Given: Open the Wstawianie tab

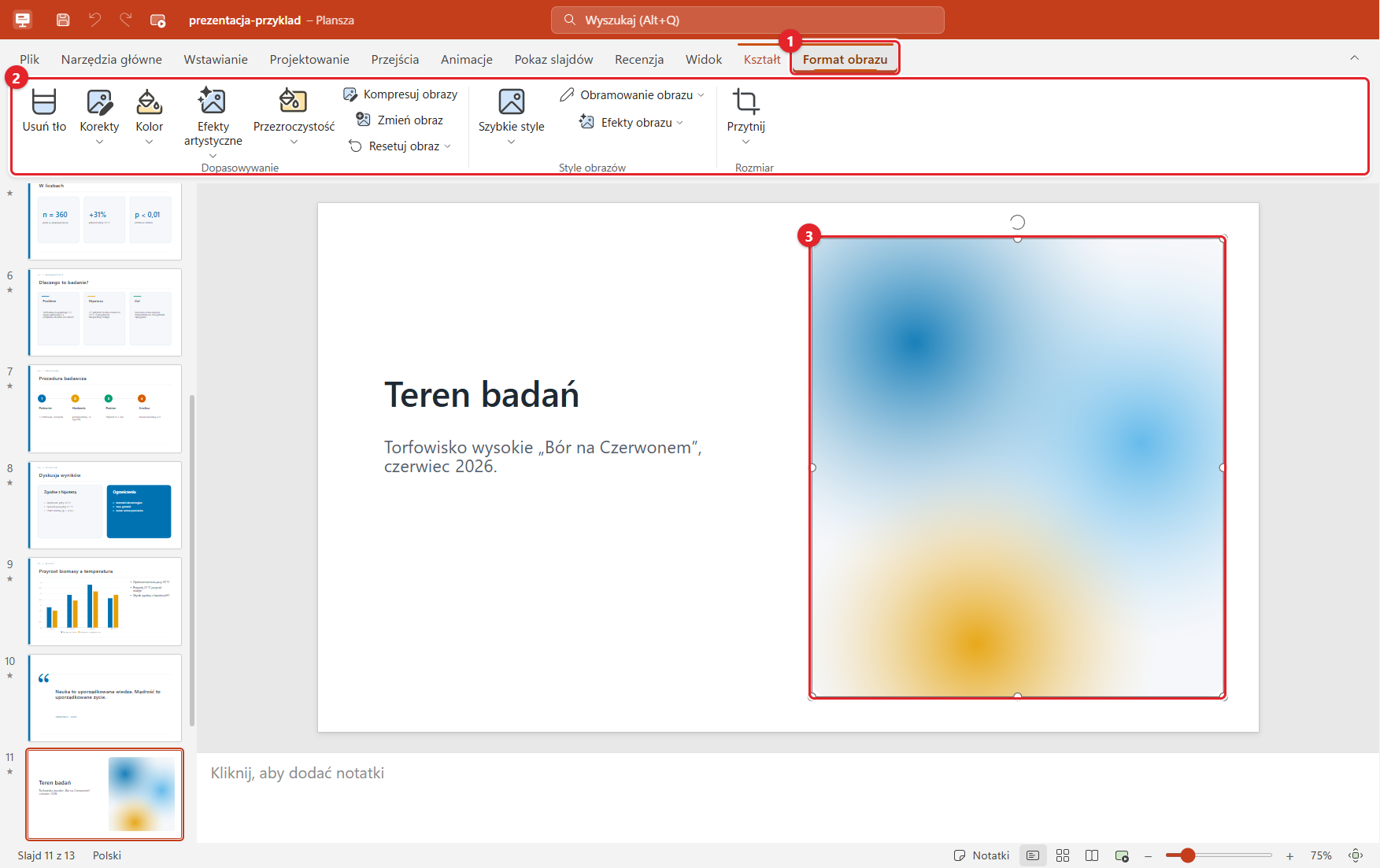Looking at the screenshot, I should [x=216, y=59].
